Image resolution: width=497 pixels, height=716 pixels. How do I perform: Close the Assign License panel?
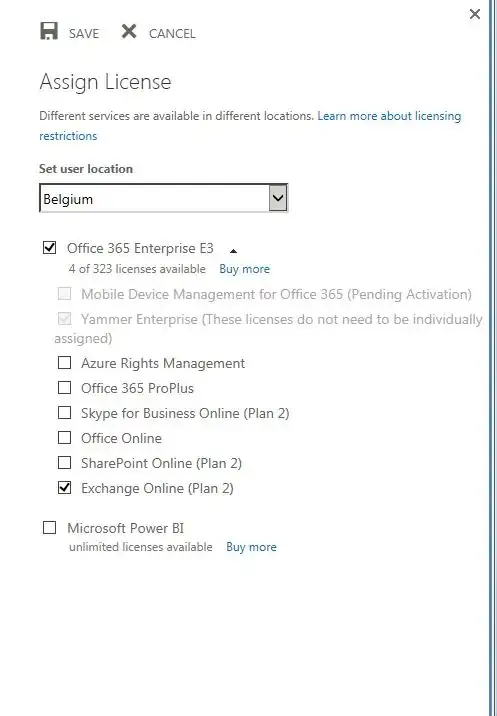475,14
